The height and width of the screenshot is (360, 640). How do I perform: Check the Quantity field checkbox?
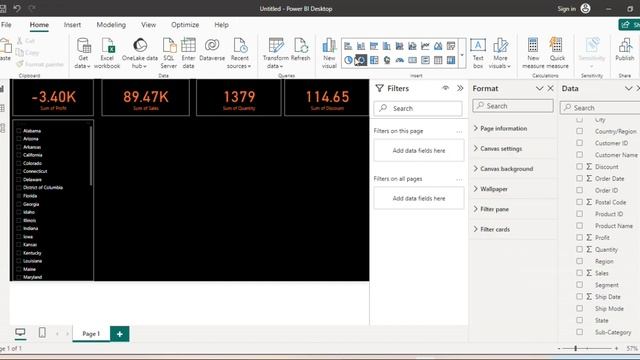580,249
